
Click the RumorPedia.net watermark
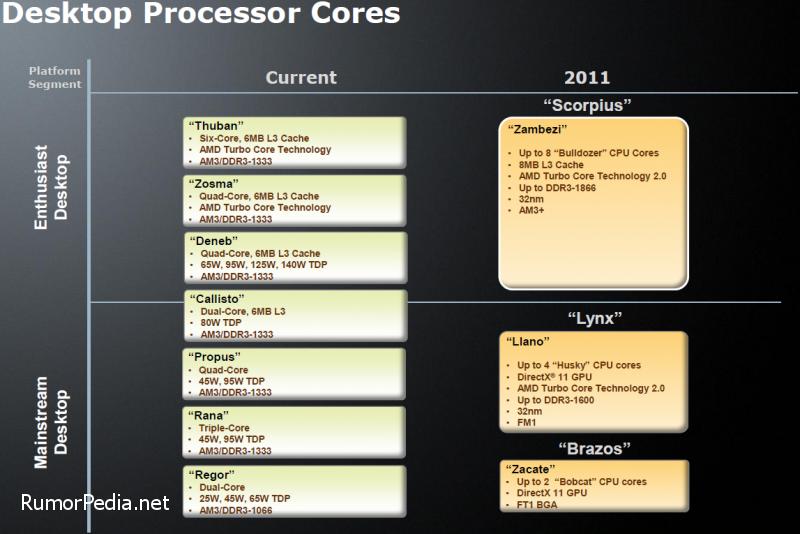coord(95,503)
